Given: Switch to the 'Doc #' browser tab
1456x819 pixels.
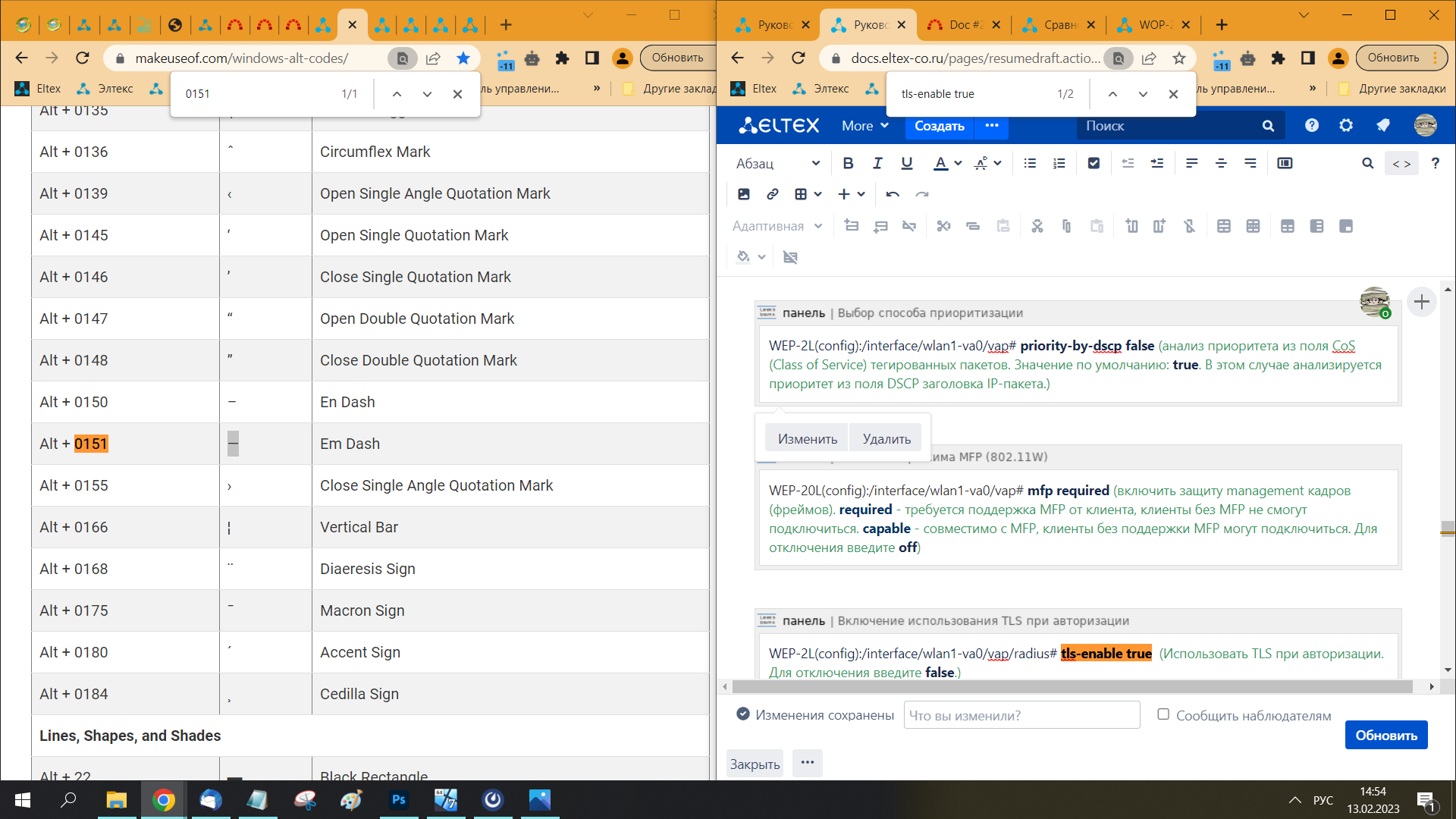Looking at the screenshot, I should [x=957, y=25].
